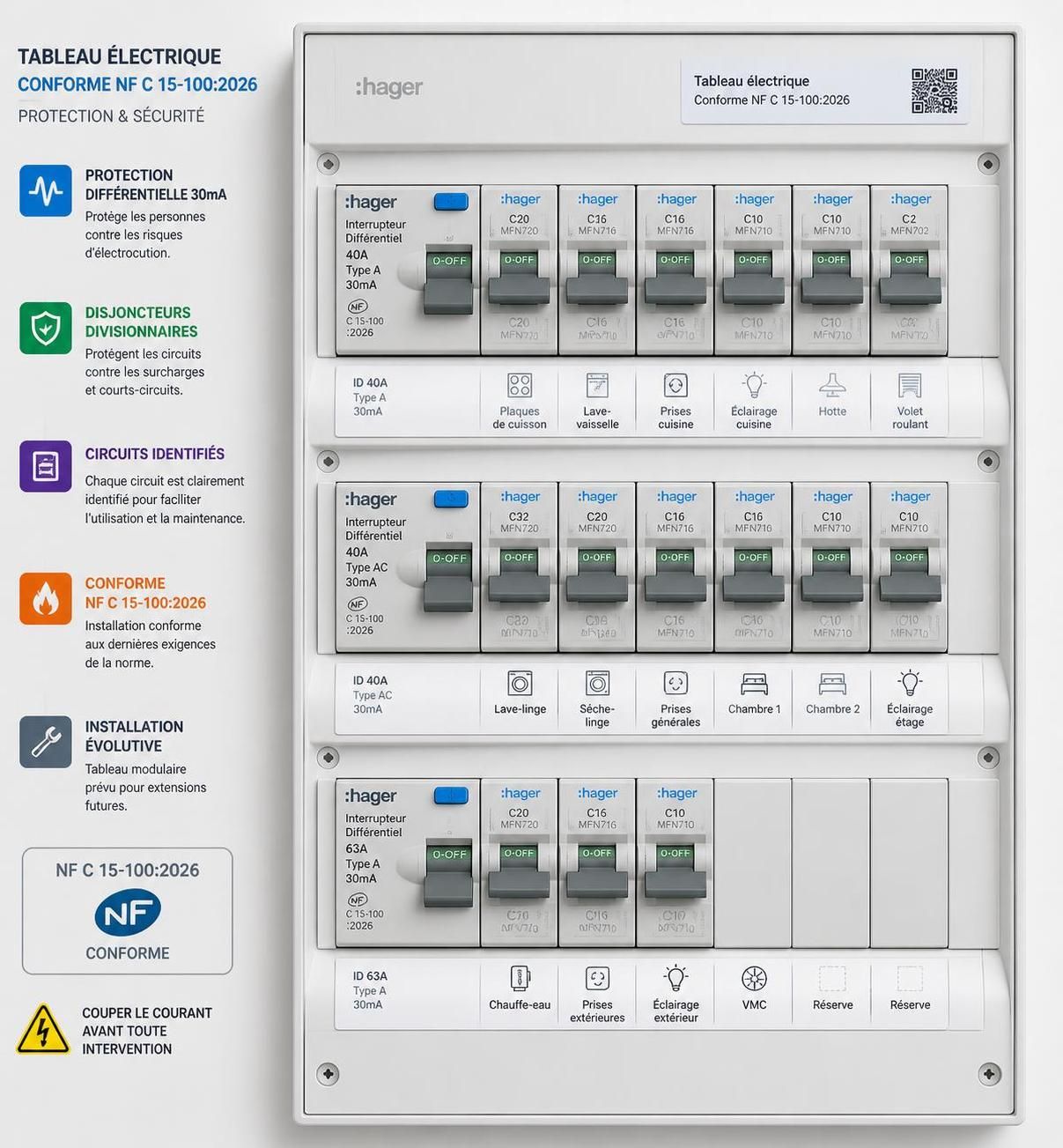This screenshot has height=1148, width=1063.
Task: Select the "COUPER LE COURANT" warning text
Action: pyautogui.click(x=147, y=1013)
